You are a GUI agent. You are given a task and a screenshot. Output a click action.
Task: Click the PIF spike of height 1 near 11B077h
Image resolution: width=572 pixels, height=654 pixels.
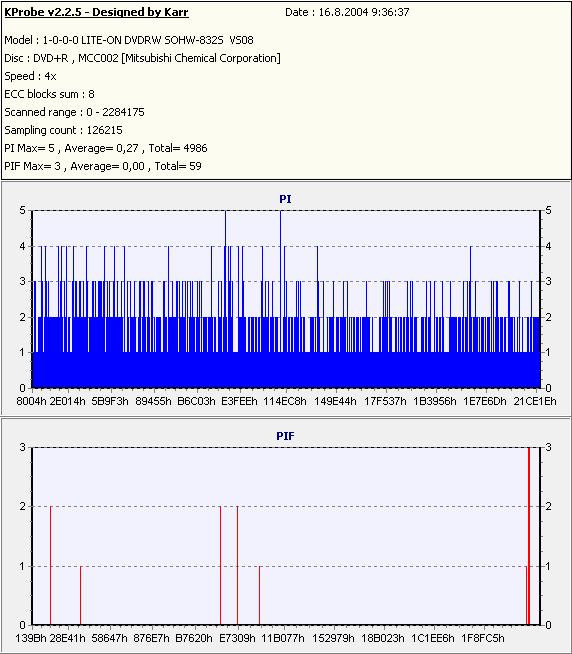coord(260,596)
